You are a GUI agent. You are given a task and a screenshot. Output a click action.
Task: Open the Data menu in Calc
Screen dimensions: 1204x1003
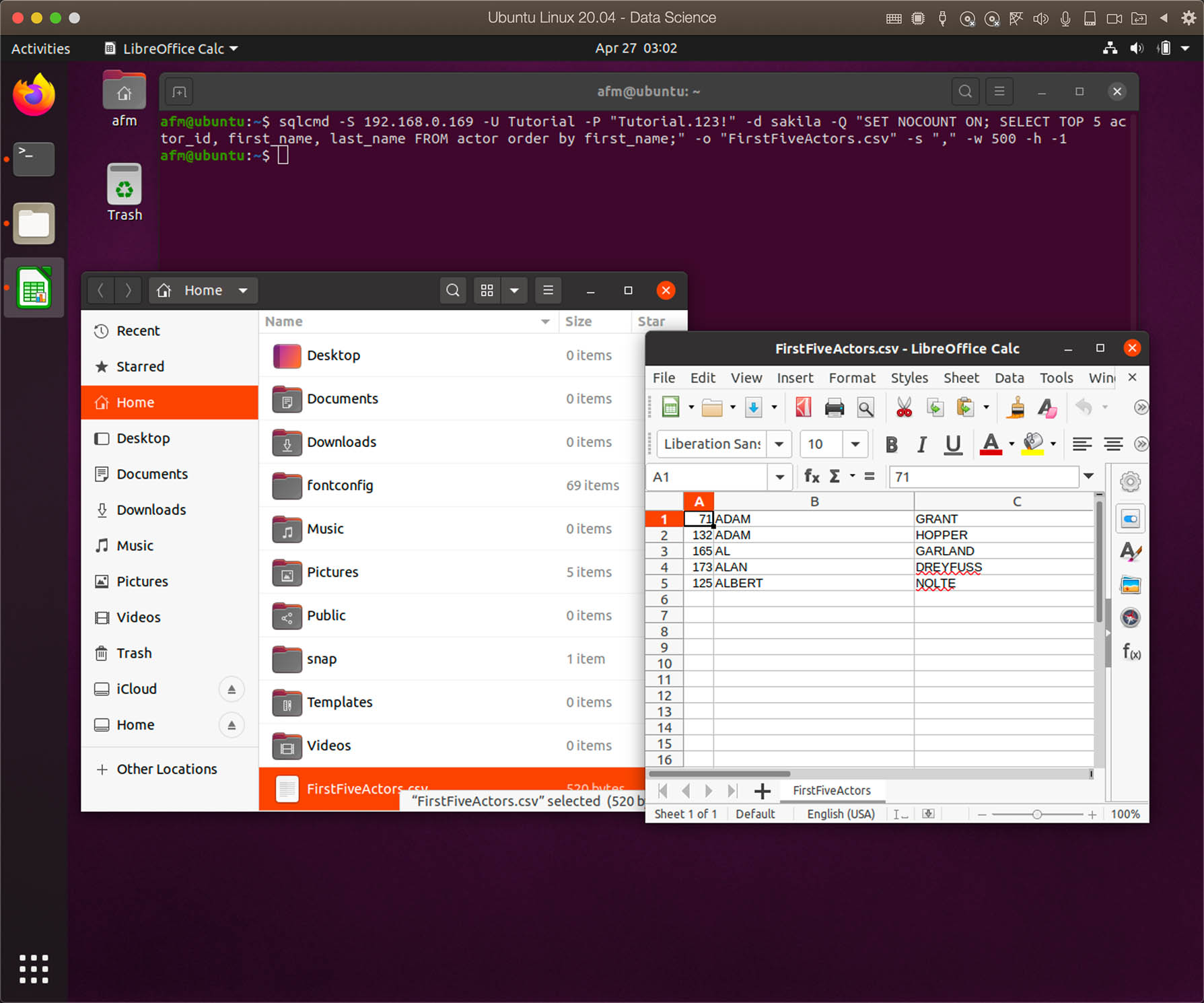[x=1009, y=378]
